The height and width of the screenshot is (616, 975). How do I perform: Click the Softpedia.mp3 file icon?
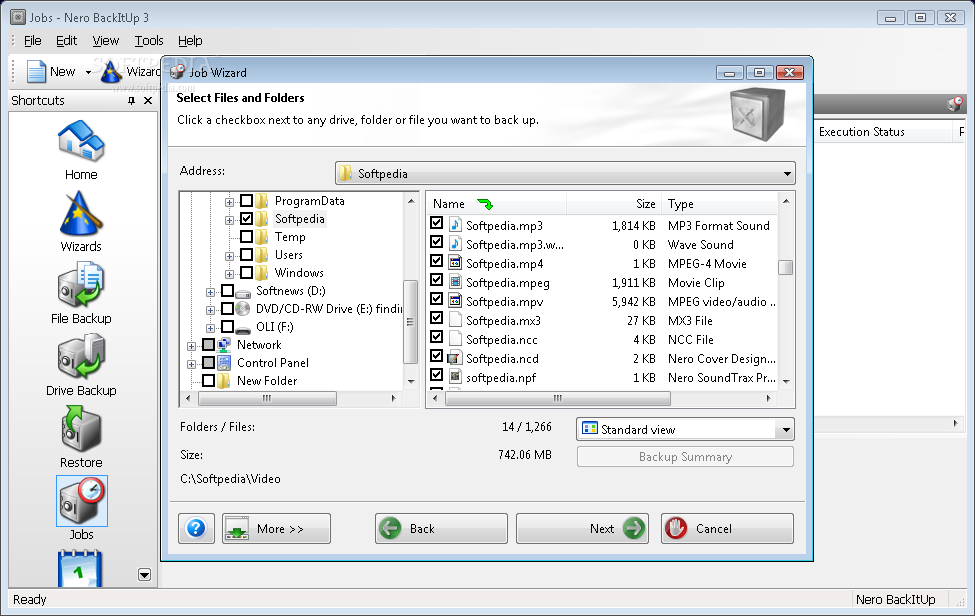[455, 225]
